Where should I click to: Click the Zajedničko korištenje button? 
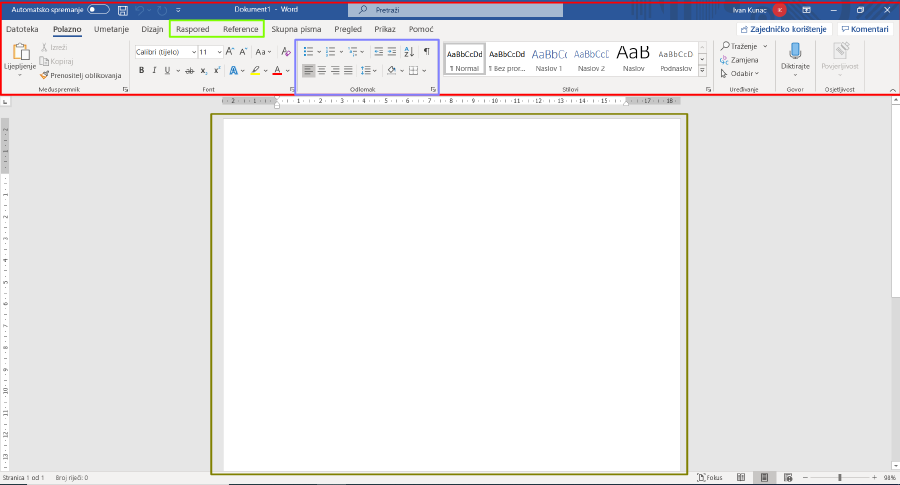[782, 29]
